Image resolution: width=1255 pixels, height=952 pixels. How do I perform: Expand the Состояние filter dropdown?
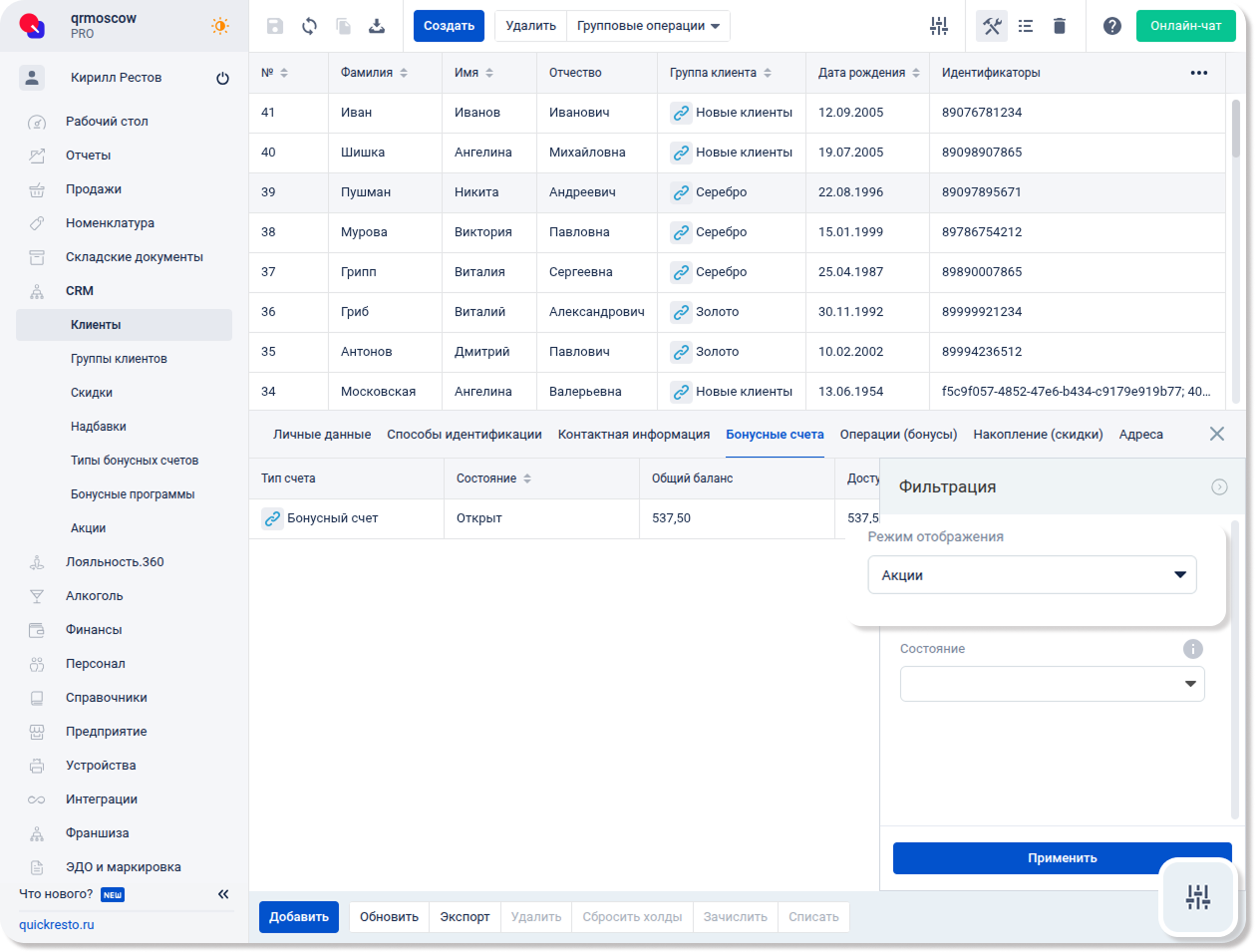[1052, 684]
